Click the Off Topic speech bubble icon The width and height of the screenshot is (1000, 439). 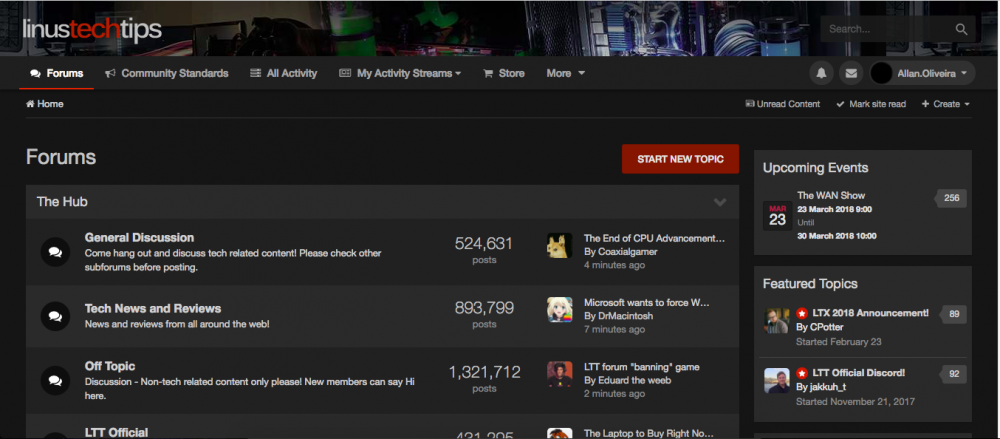pyautogui.click(x=55, y=380)
